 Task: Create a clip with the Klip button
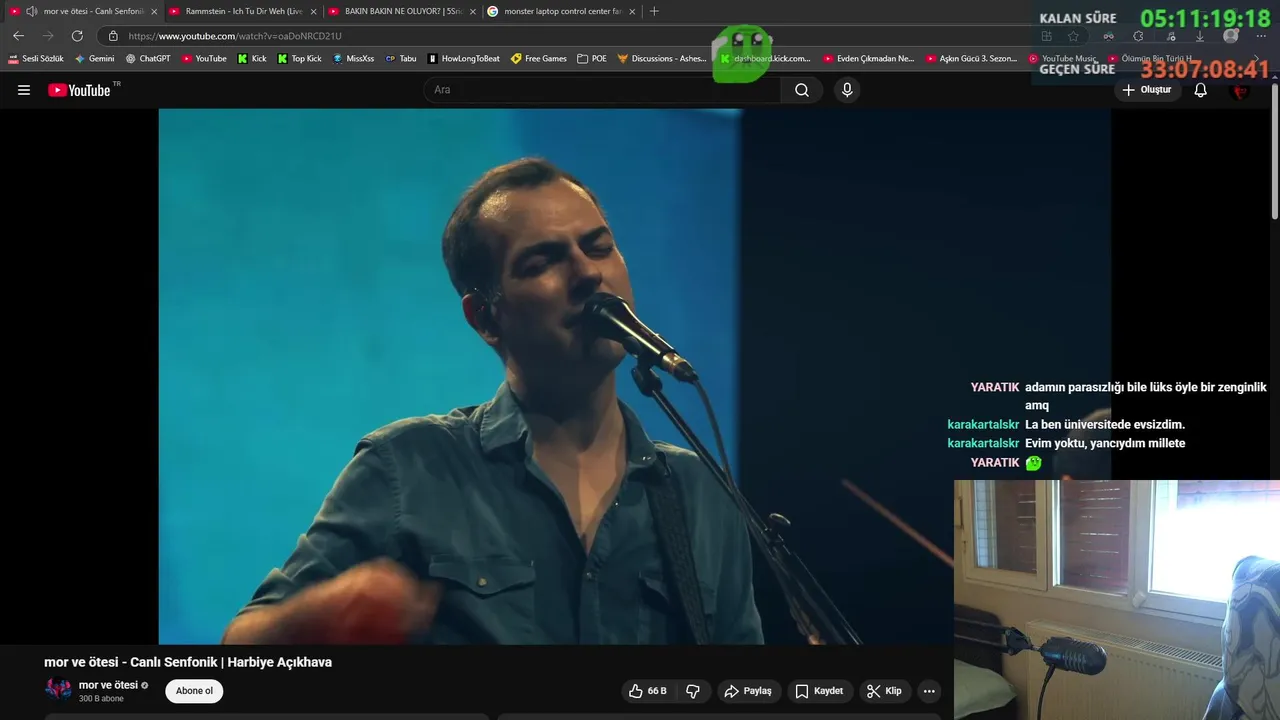coord(884,691)
